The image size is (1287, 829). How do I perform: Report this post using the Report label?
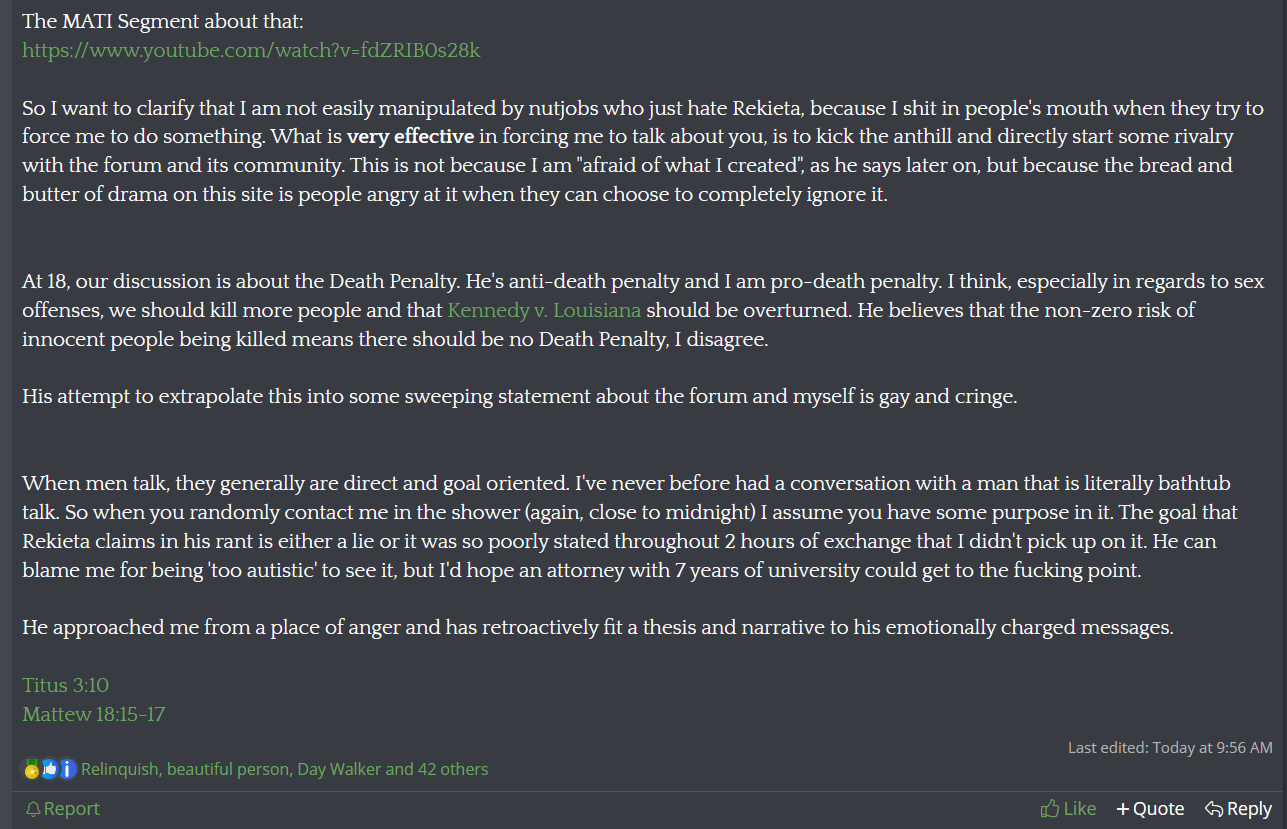(72, 809)
